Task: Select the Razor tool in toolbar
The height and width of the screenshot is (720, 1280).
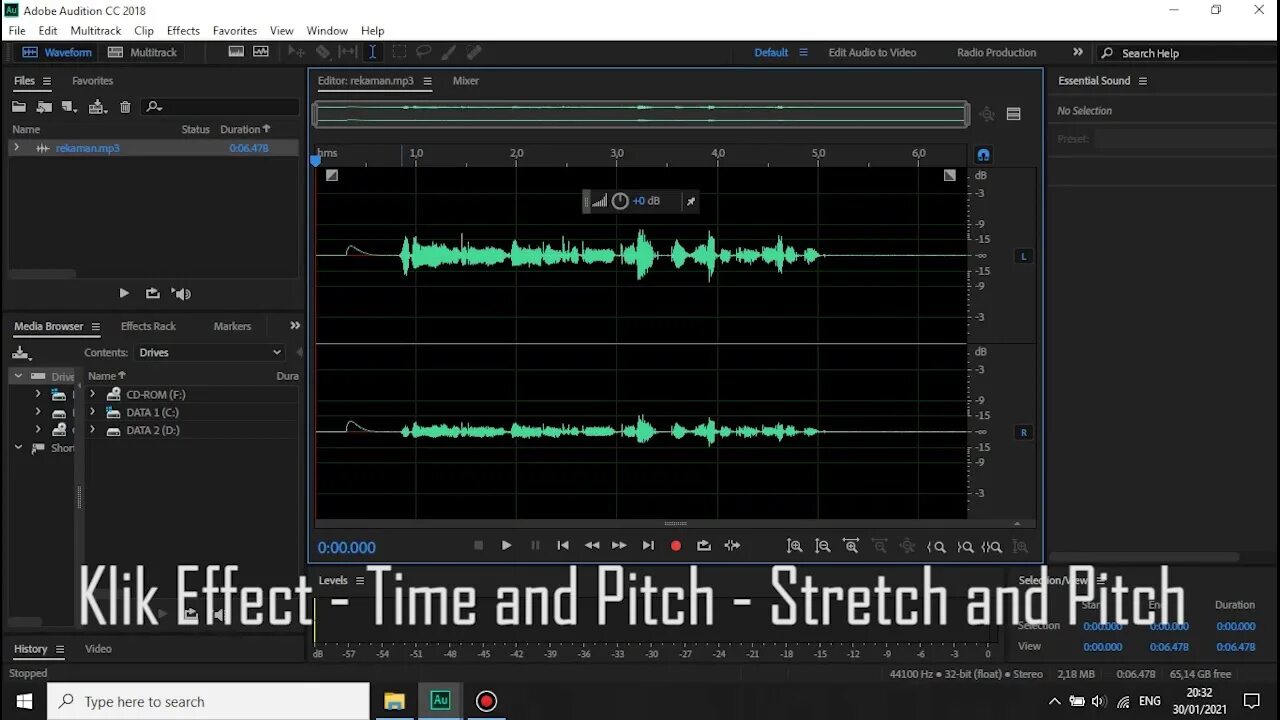Action: point(322,52)
